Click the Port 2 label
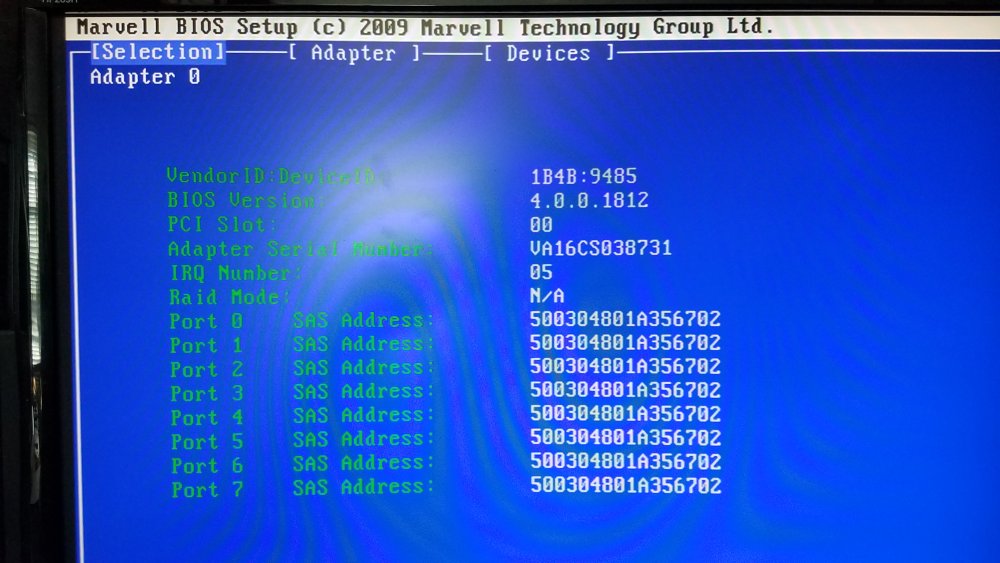The image size is (1000, 563). pyautogui.click(x=207, y=369)
